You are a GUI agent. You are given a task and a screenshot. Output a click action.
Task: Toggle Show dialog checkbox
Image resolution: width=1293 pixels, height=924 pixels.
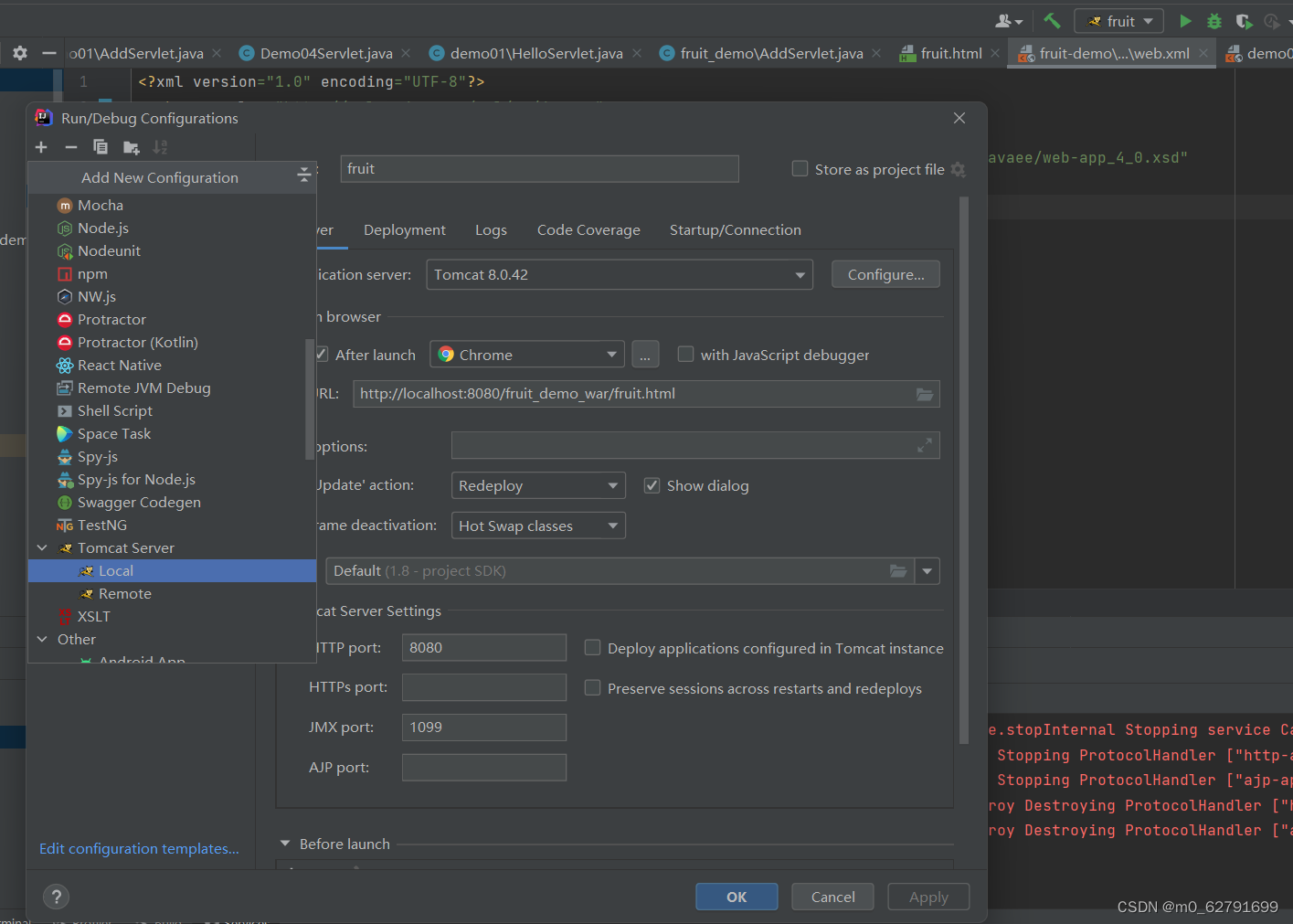point(652,485)
